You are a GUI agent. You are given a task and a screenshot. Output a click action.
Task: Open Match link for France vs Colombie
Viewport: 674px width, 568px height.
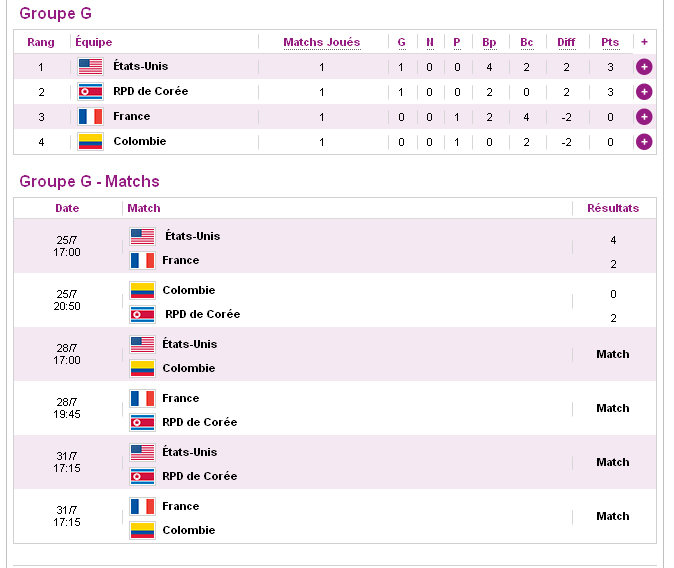click(613, 516)
